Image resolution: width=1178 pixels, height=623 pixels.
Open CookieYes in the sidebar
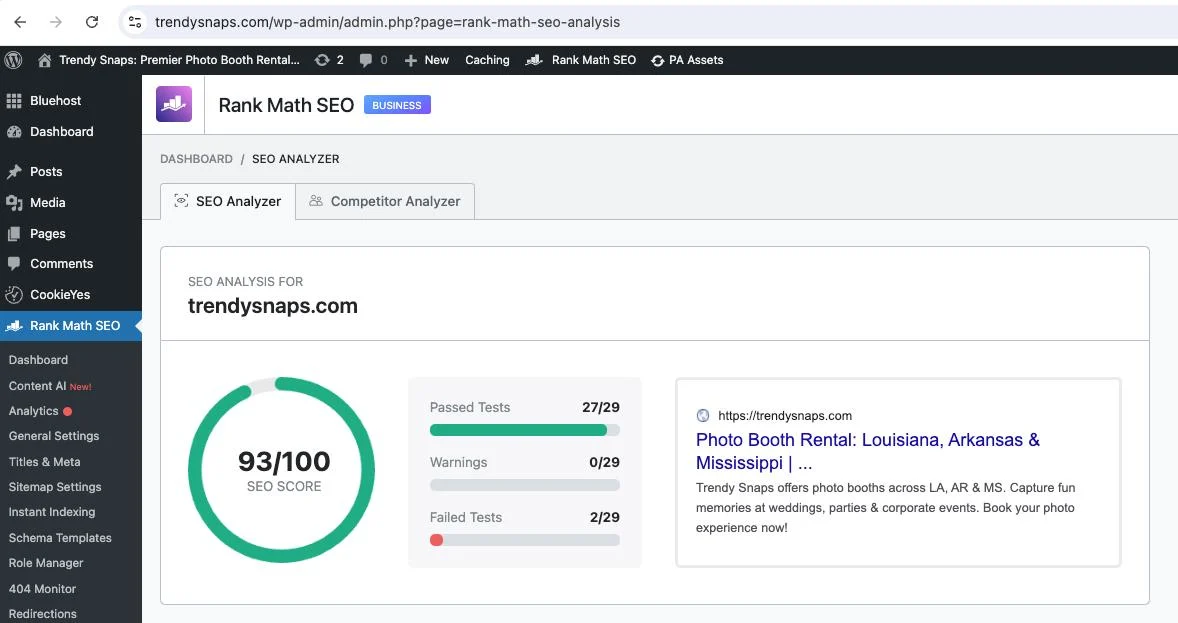point(60,295)
